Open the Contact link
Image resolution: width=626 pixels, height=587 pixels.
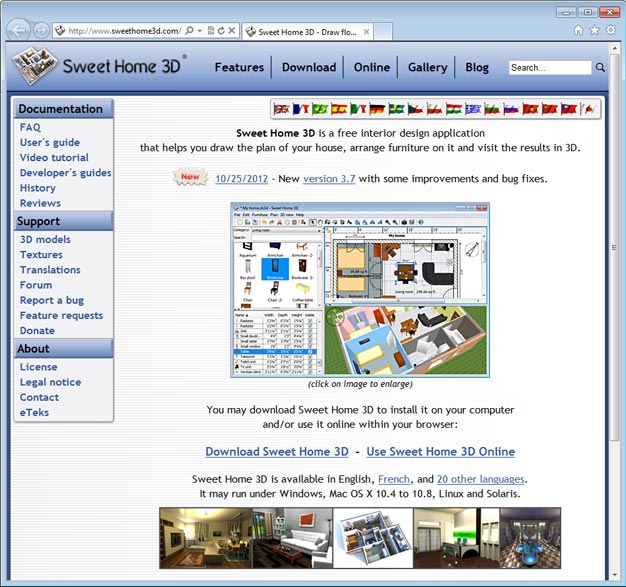(39, 397)
